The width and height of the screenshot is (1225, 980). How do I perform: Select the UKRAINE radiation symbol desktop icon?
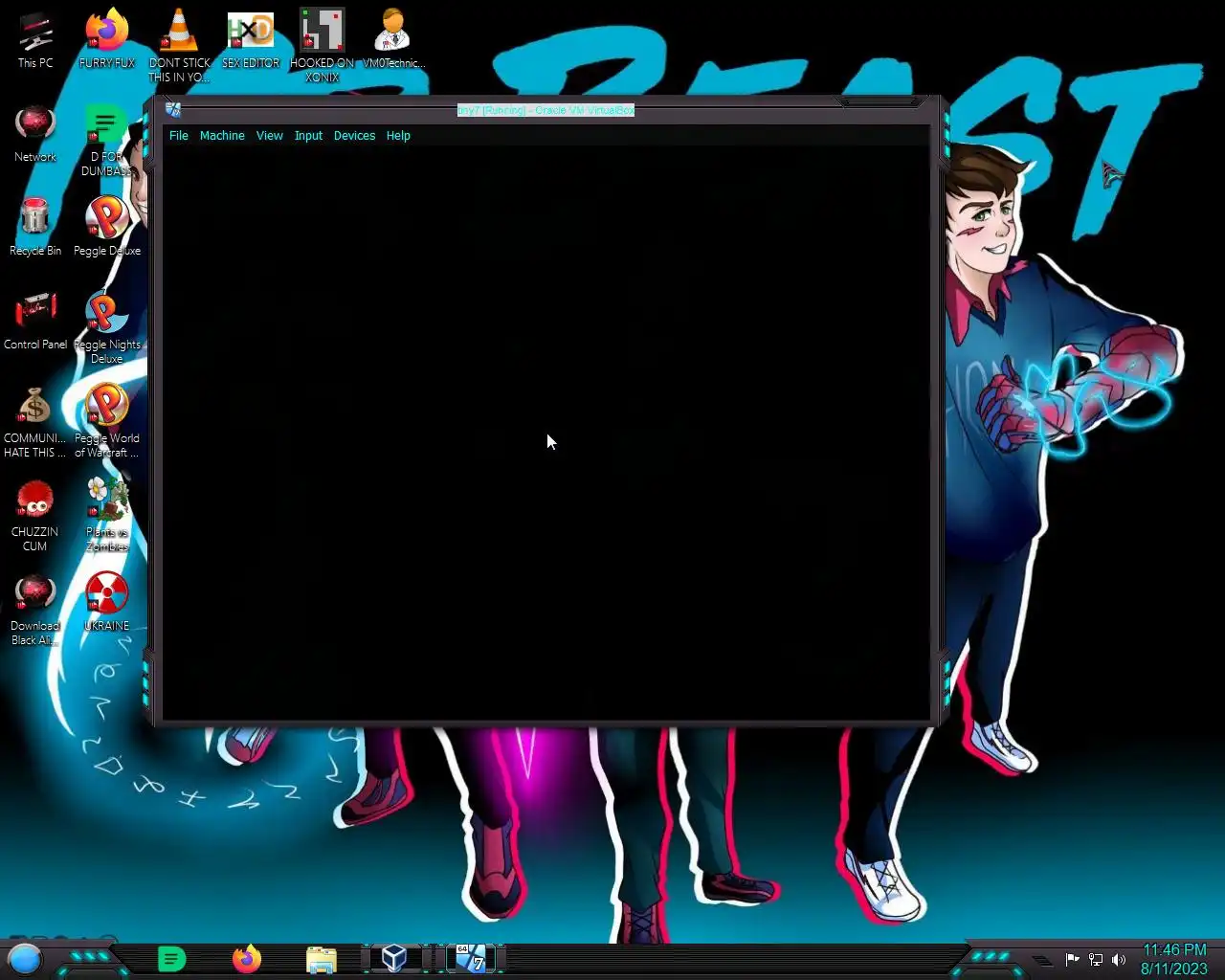pyautogui.click(x=107, y=603)
